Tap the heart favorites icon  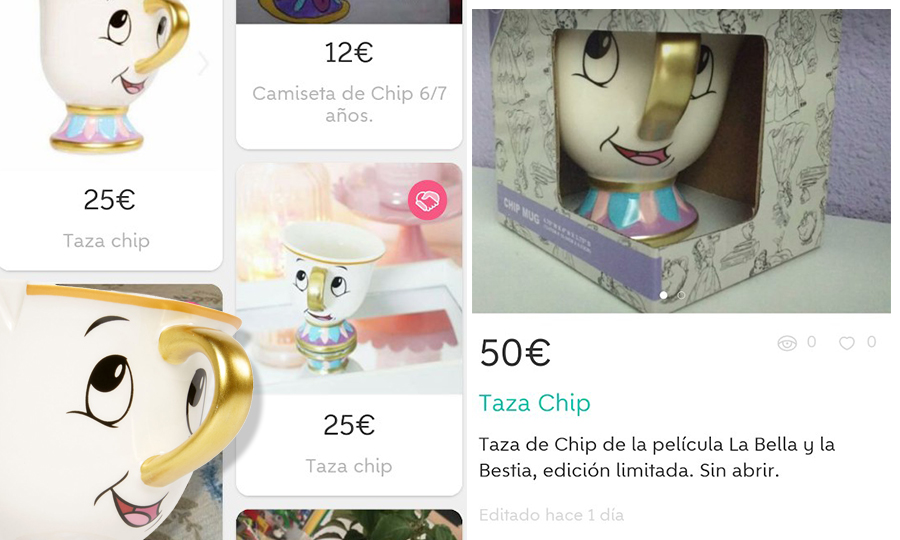point(847,343)
